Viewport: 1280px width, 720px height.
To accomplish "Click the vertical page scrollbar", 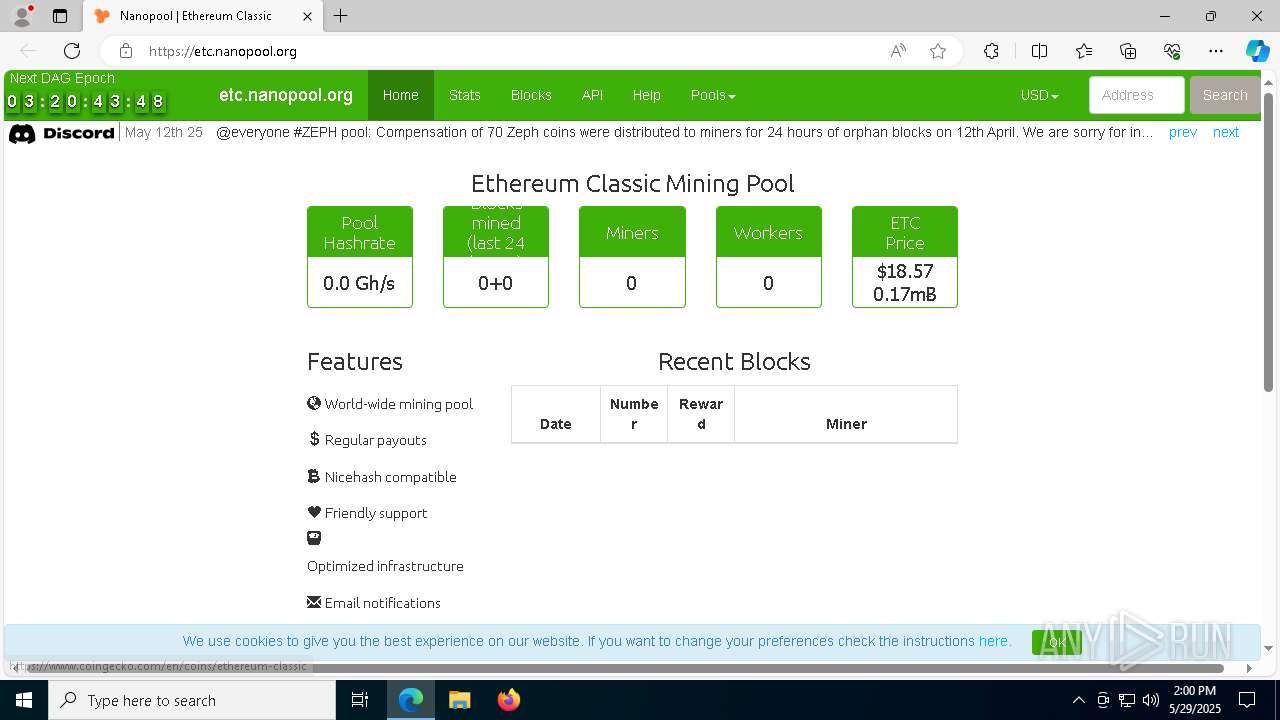I will pos(1269,240).
